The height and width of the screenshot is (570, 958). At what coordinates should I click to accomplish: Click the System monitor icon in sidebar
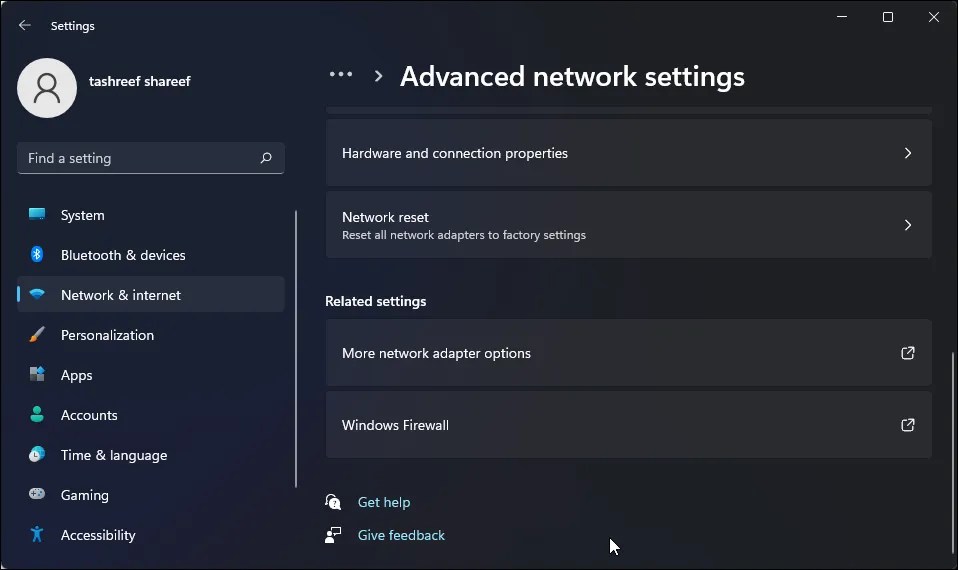(x=37, y=215)
